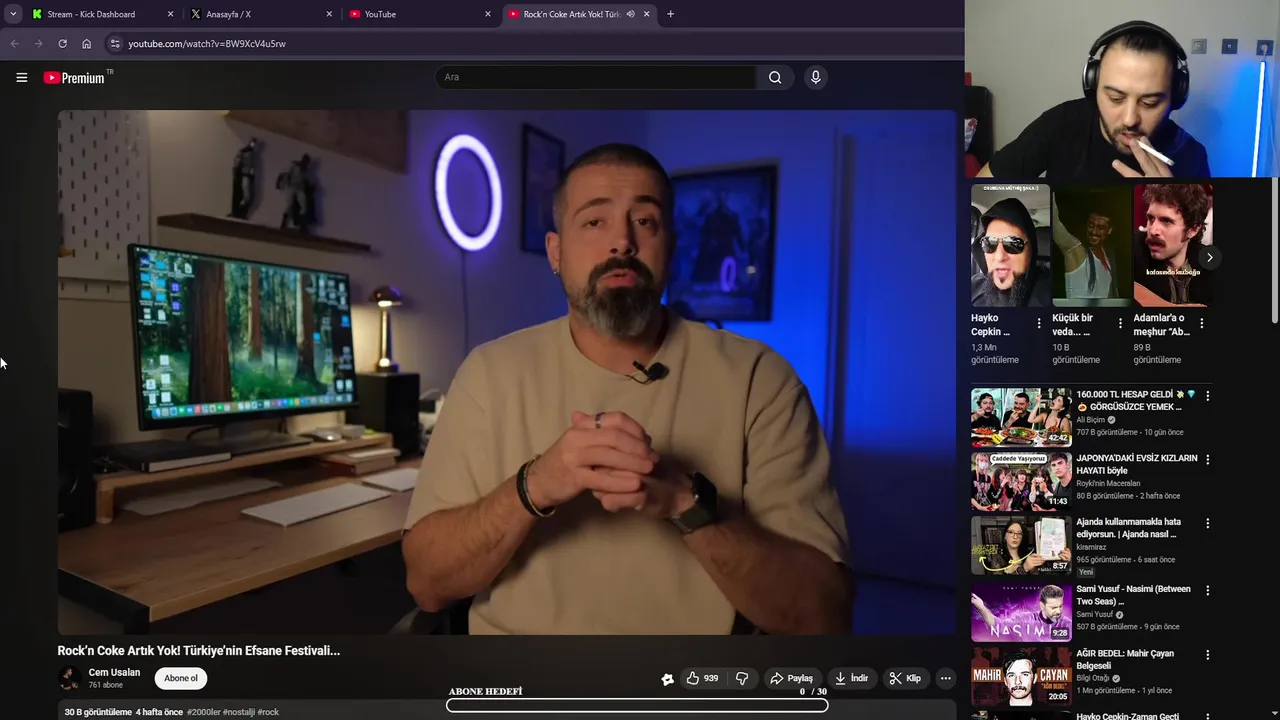Open JAPONYA'DAKİ EVSİZ KIZLARIN video thumbnail
Viewport: 1280px width, 720px height.
coord(1021,481)
